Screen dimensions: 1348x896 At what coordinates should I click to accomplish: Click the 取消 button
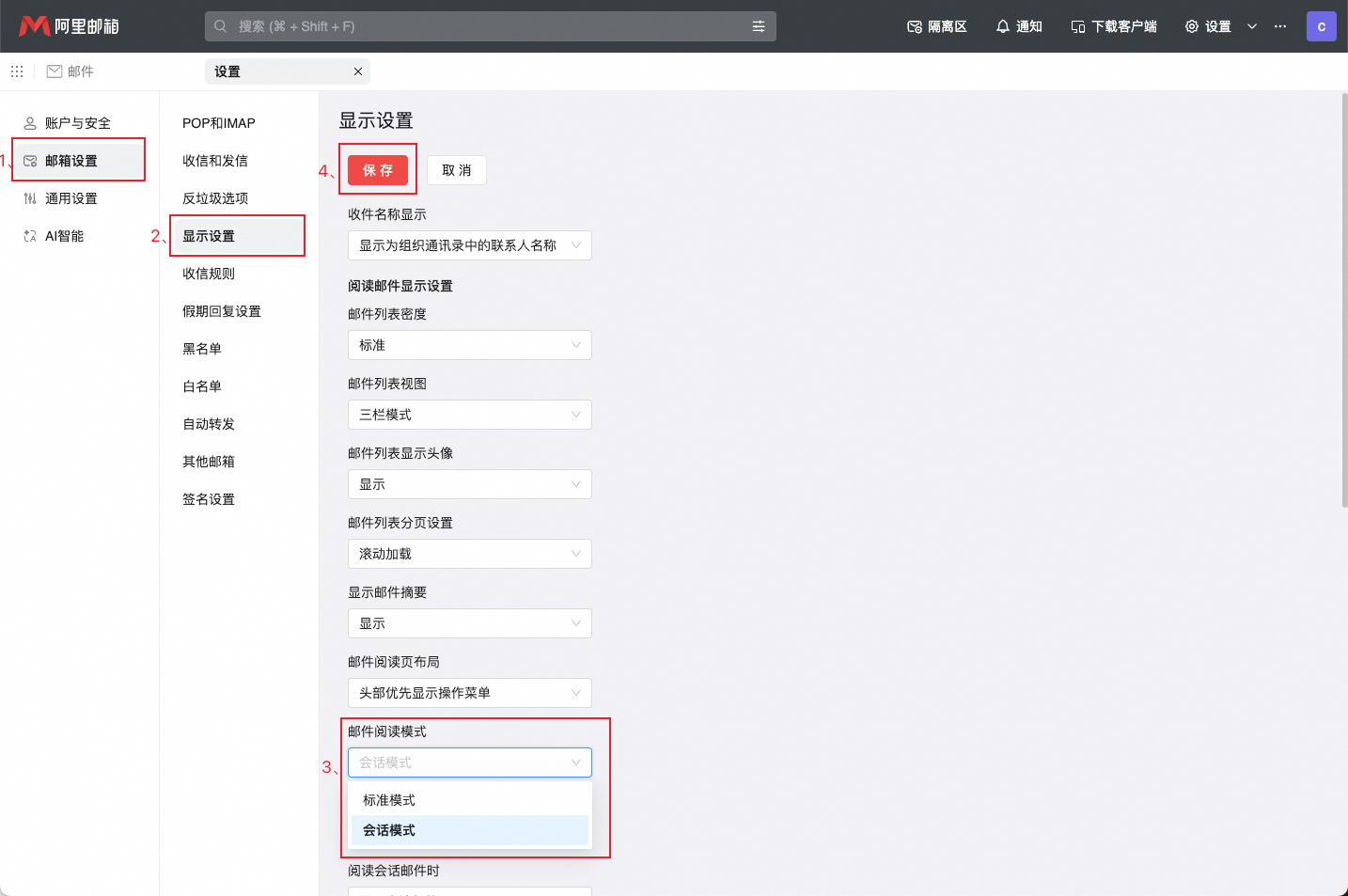(457, 170)
